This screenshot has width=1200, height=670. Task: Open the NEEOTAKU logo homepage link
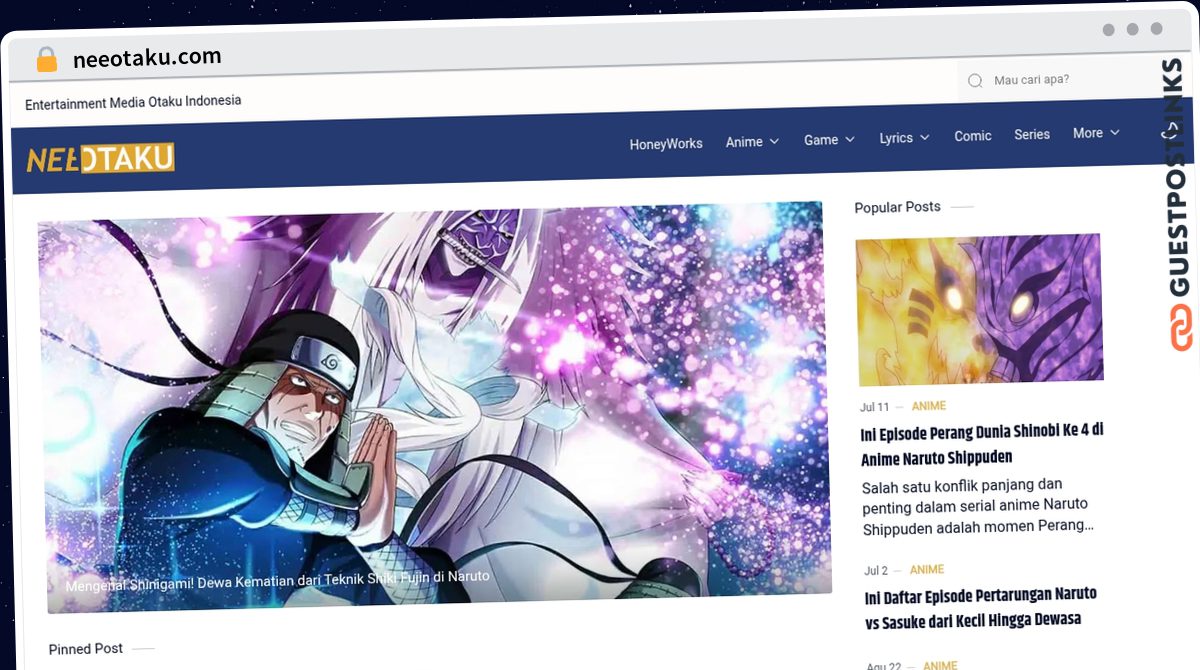tap(100, 159)
